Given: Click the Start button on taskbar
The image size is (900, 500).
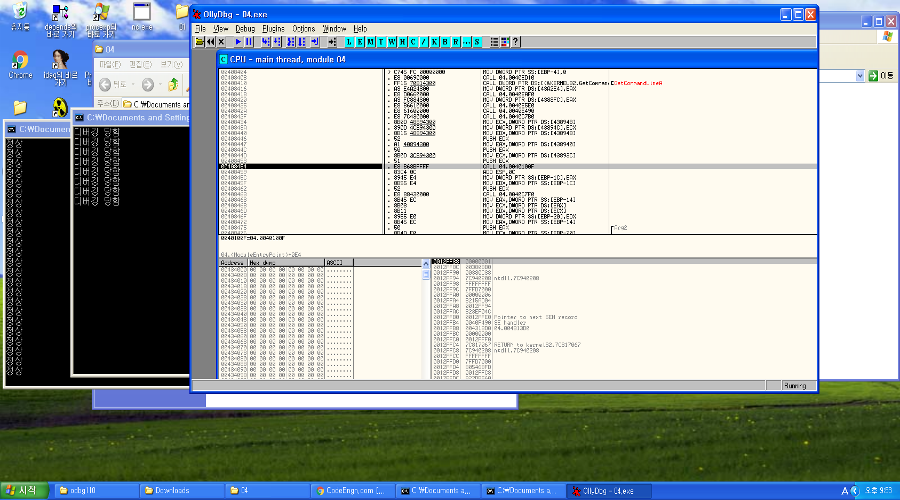Looking at the screenshot, I should tap(23, 490).
